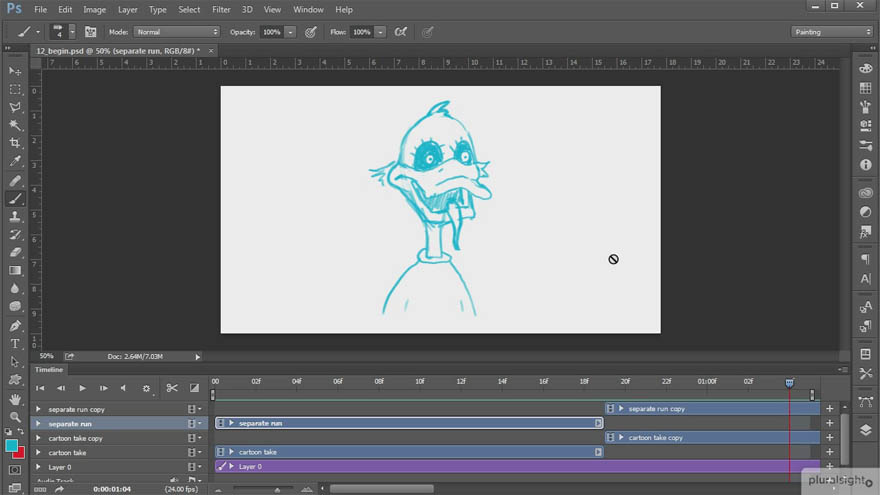Viewport: 880px width, 495px height.
Task: Open the Paragraph panel icon
Action: pyautogui.click(x=865, y=259)
